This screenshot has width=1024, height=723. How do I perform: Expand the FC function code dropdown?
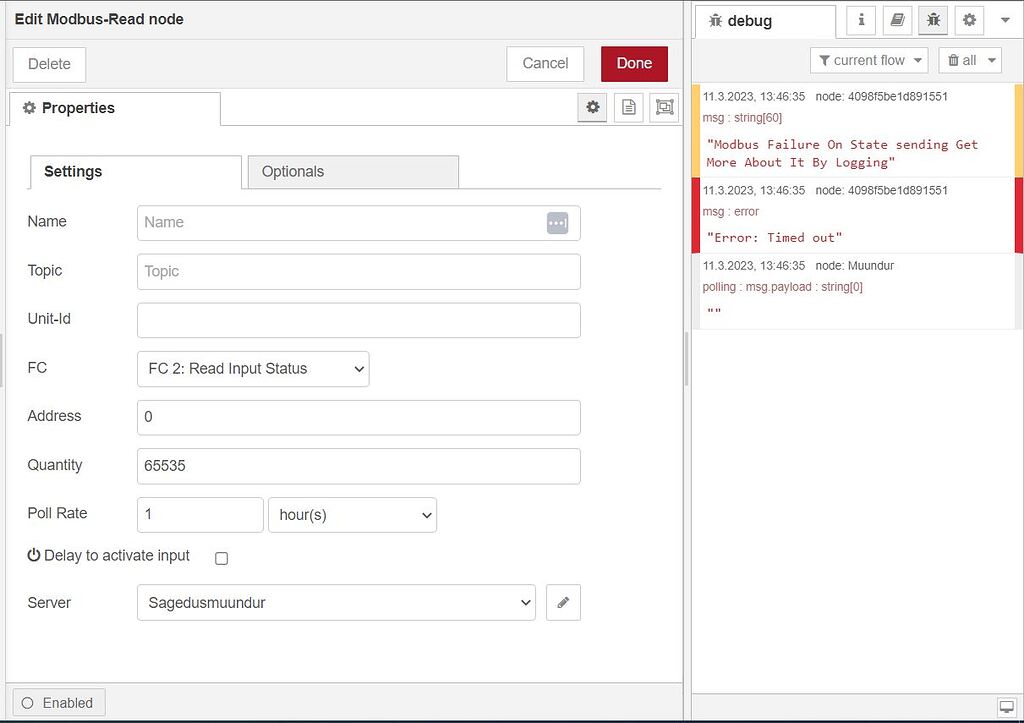[253, 369]
